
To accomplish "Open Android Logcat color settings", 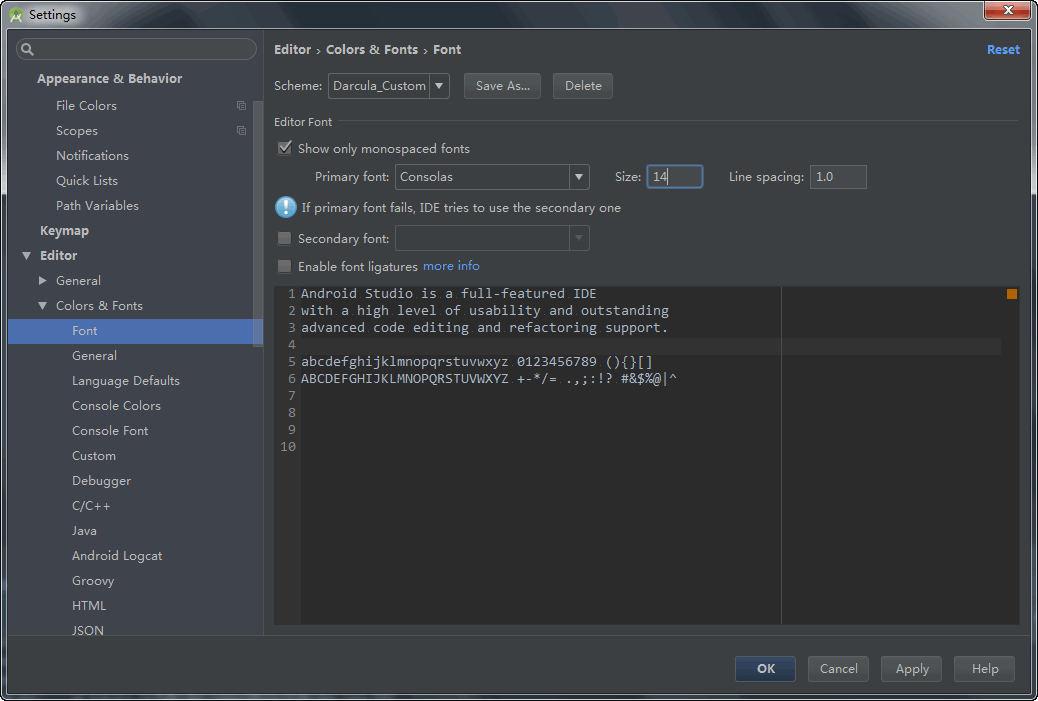I will [117, 556].
